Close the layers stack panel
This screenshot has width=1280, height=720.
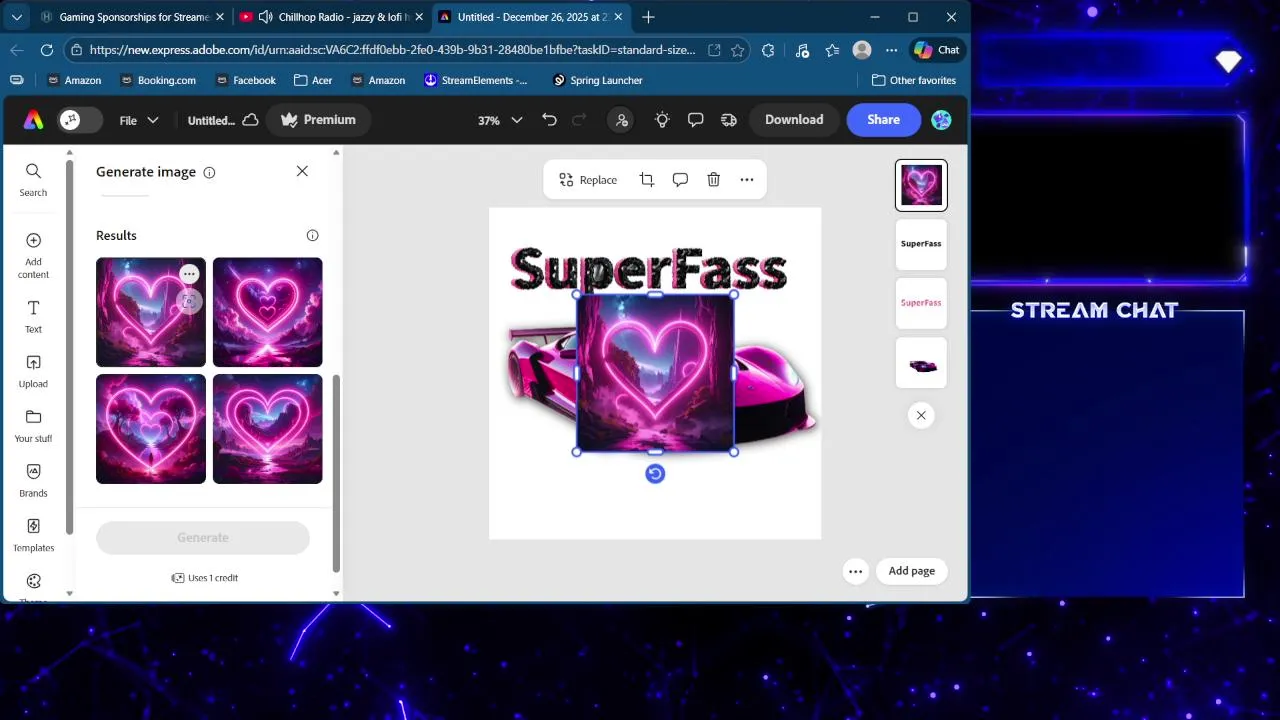click(921, 415)
